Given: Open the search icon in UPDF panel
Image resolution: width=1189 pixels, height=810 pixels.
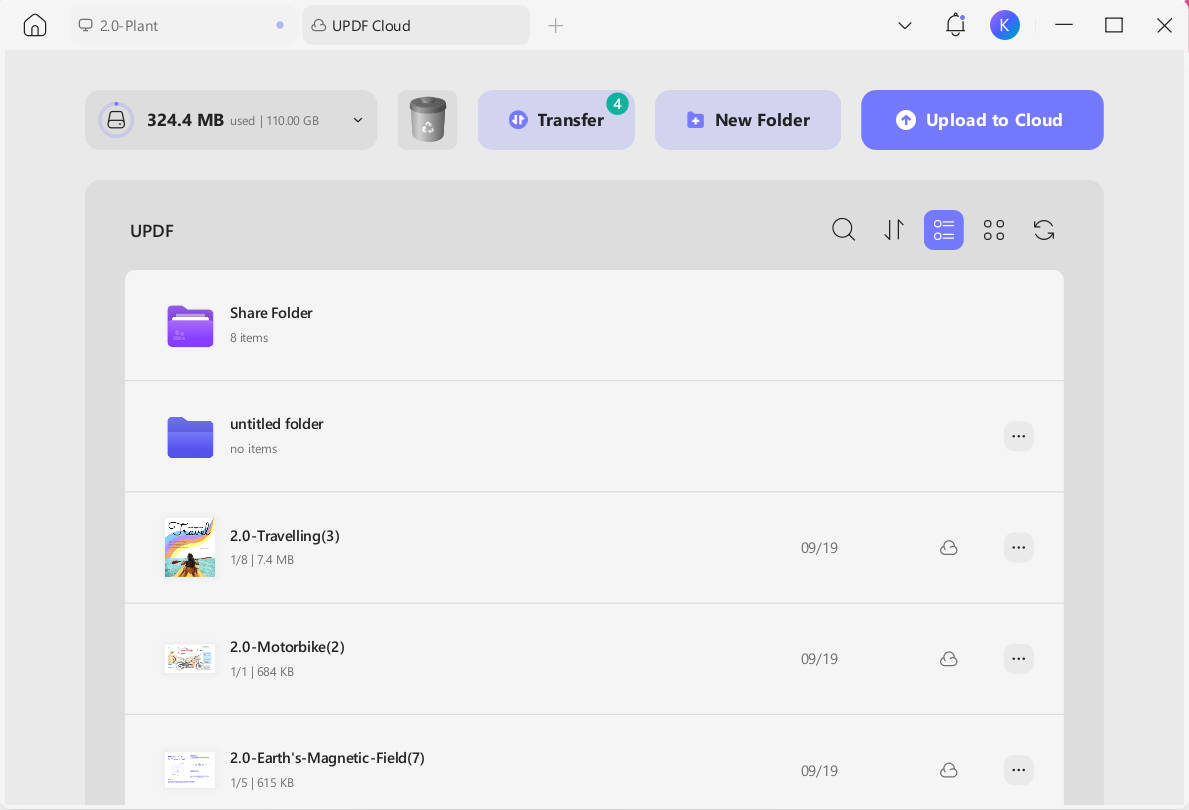Looking at the screenshot, I should click(x=843, y=230).
